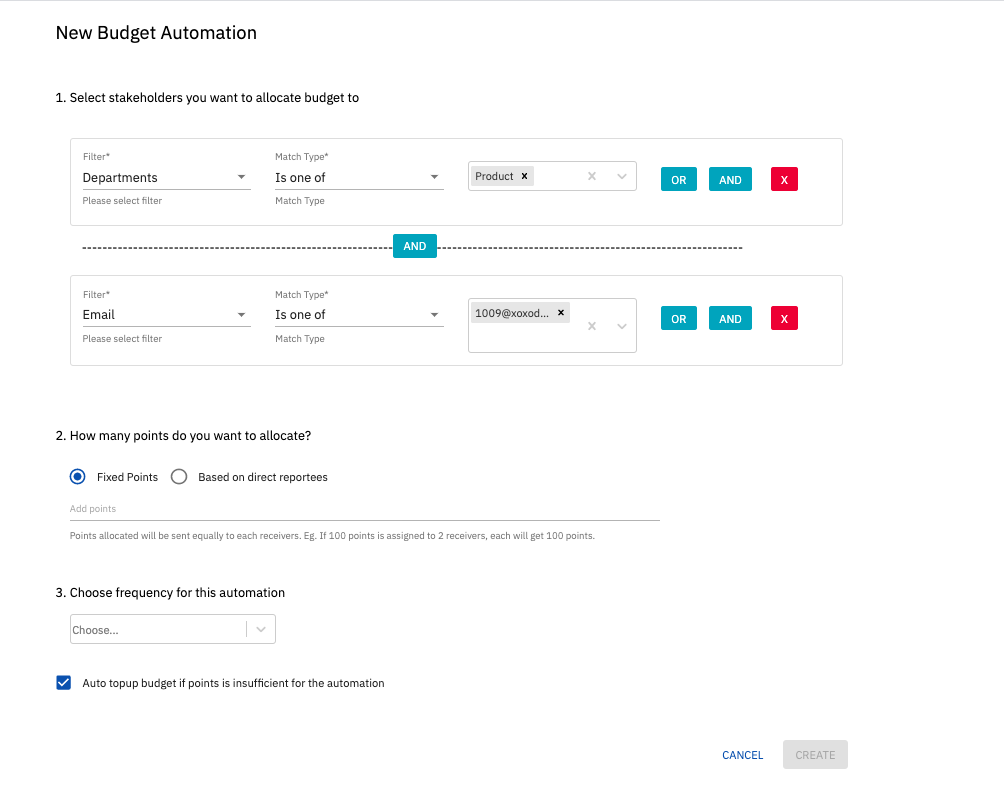Click OR button in the Departments row
The height and width of the screenshot is (790, 1004).
tap(679, 179)
